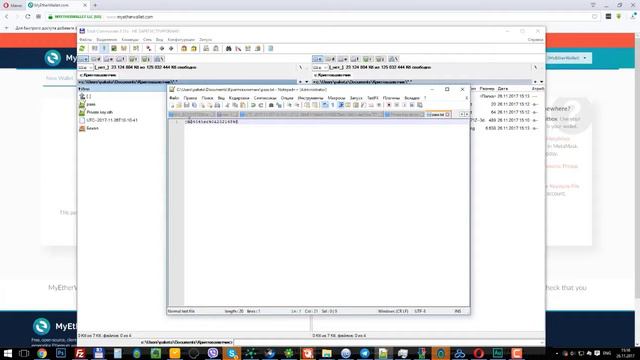Viewport: 640px width, 360px height.
Task: Search files with Total Commander binoculars icon
Action: (229, 49)
